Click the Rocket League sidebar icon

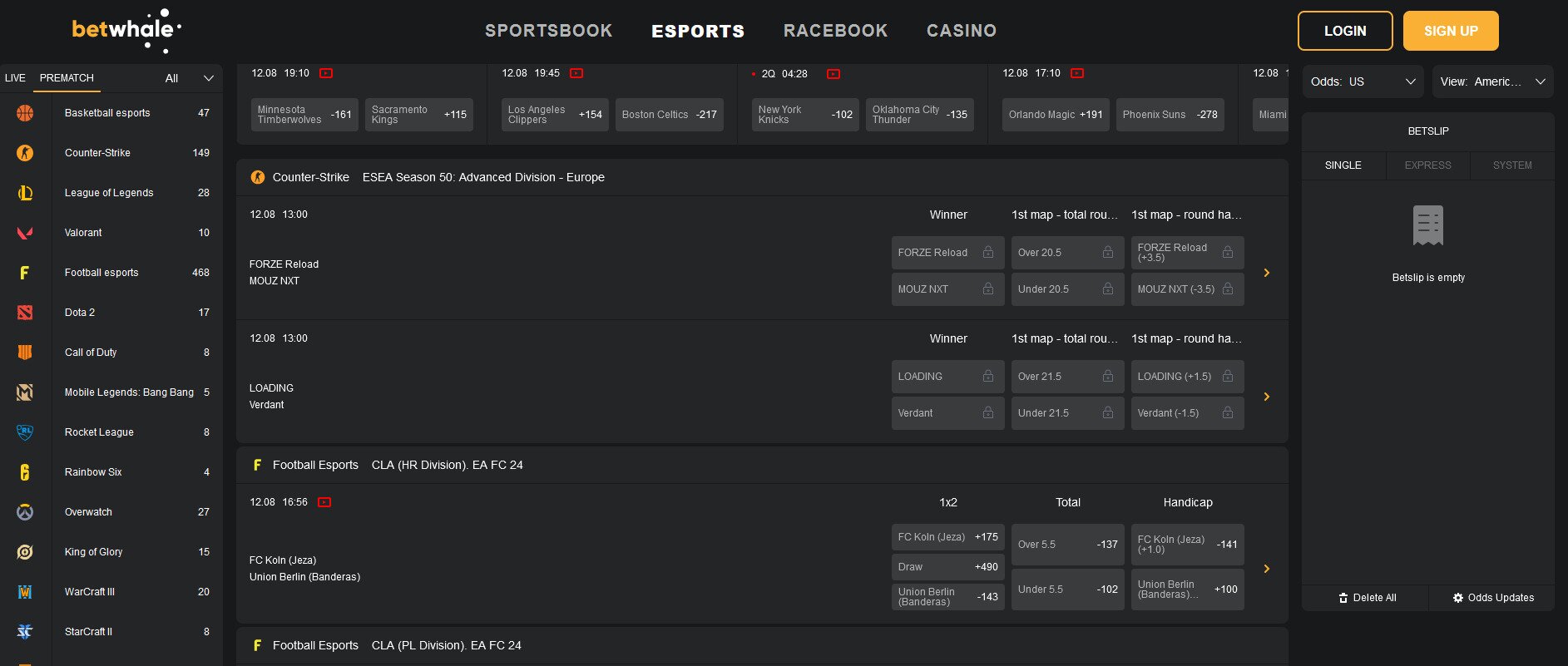(25, 432)
